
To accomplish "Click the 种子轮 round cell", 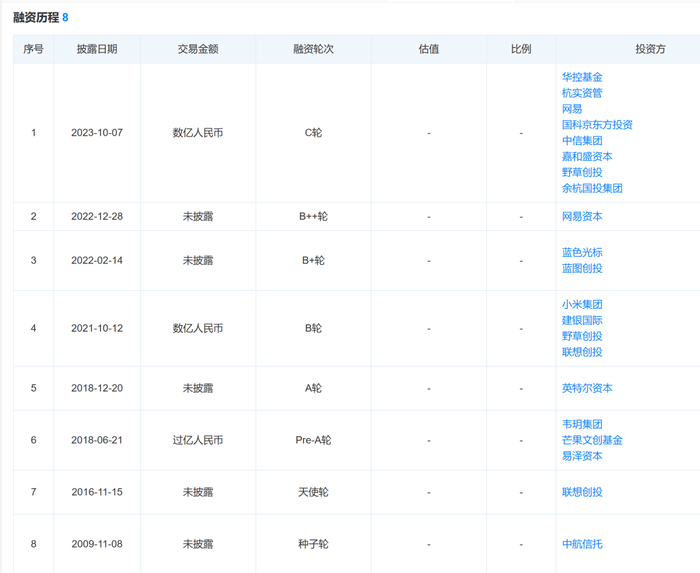I will click(x=313, y=544).
